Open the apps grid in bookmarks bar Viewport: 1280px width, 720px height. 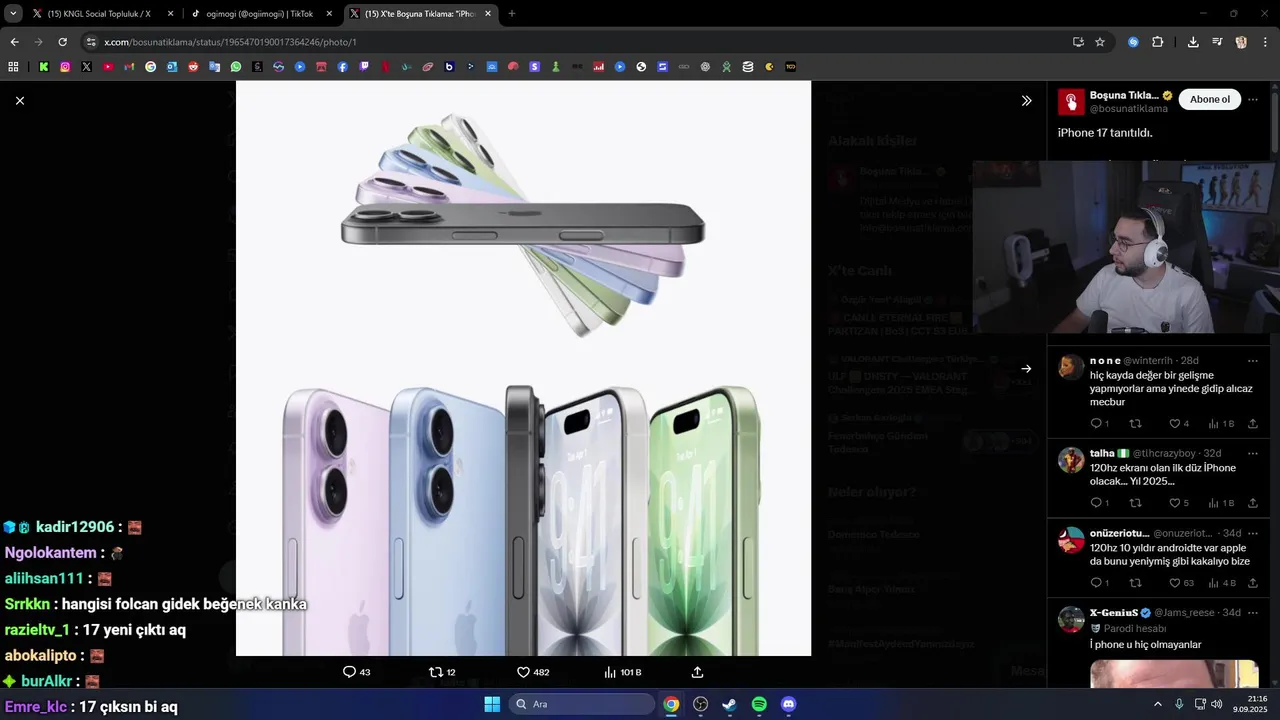[x=13, y=67]
